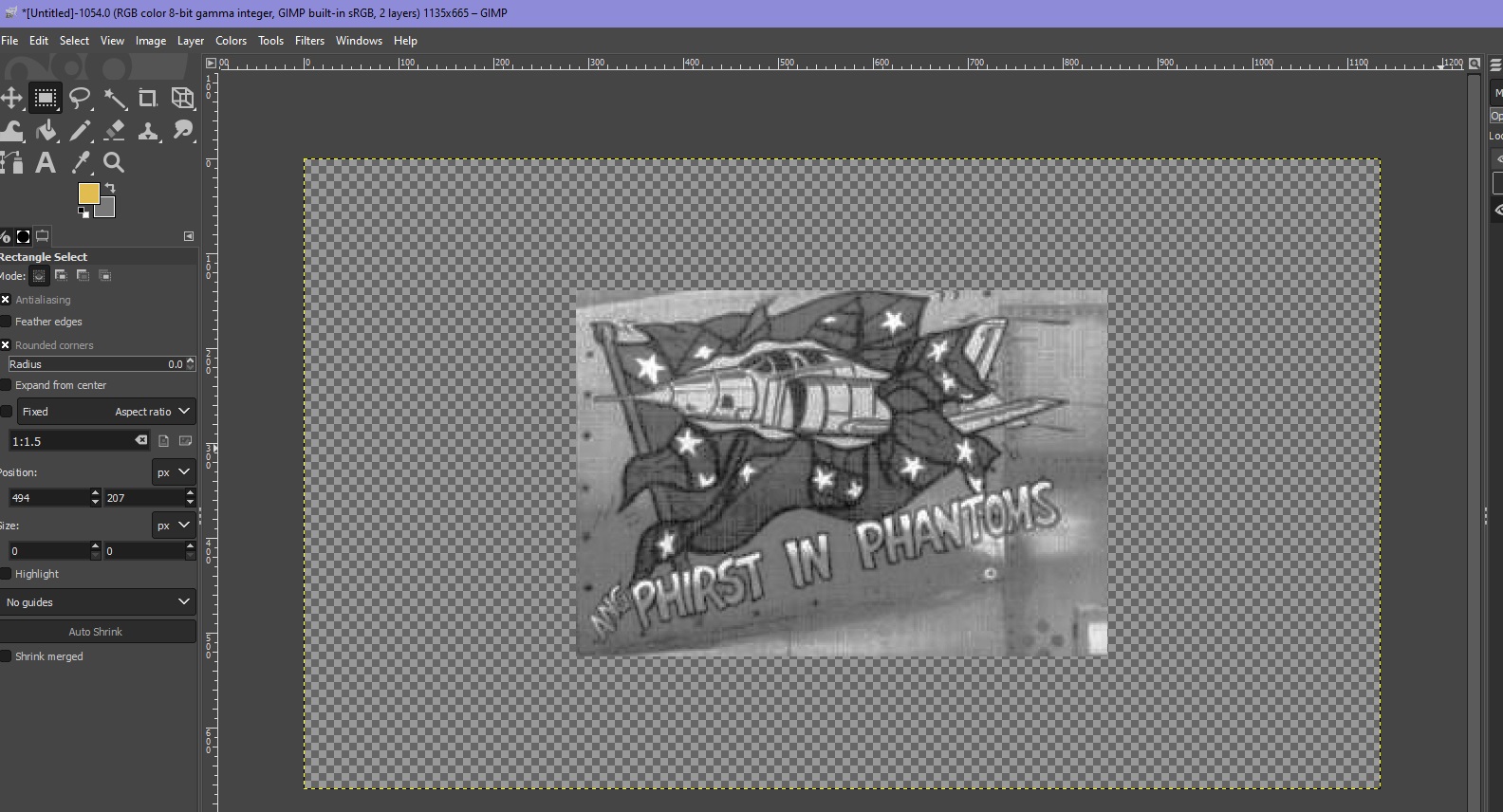Image resolution: width=1503 pixels, height=812 pixels.
Task: Select the Smudge tool
Action: (182, 131)
